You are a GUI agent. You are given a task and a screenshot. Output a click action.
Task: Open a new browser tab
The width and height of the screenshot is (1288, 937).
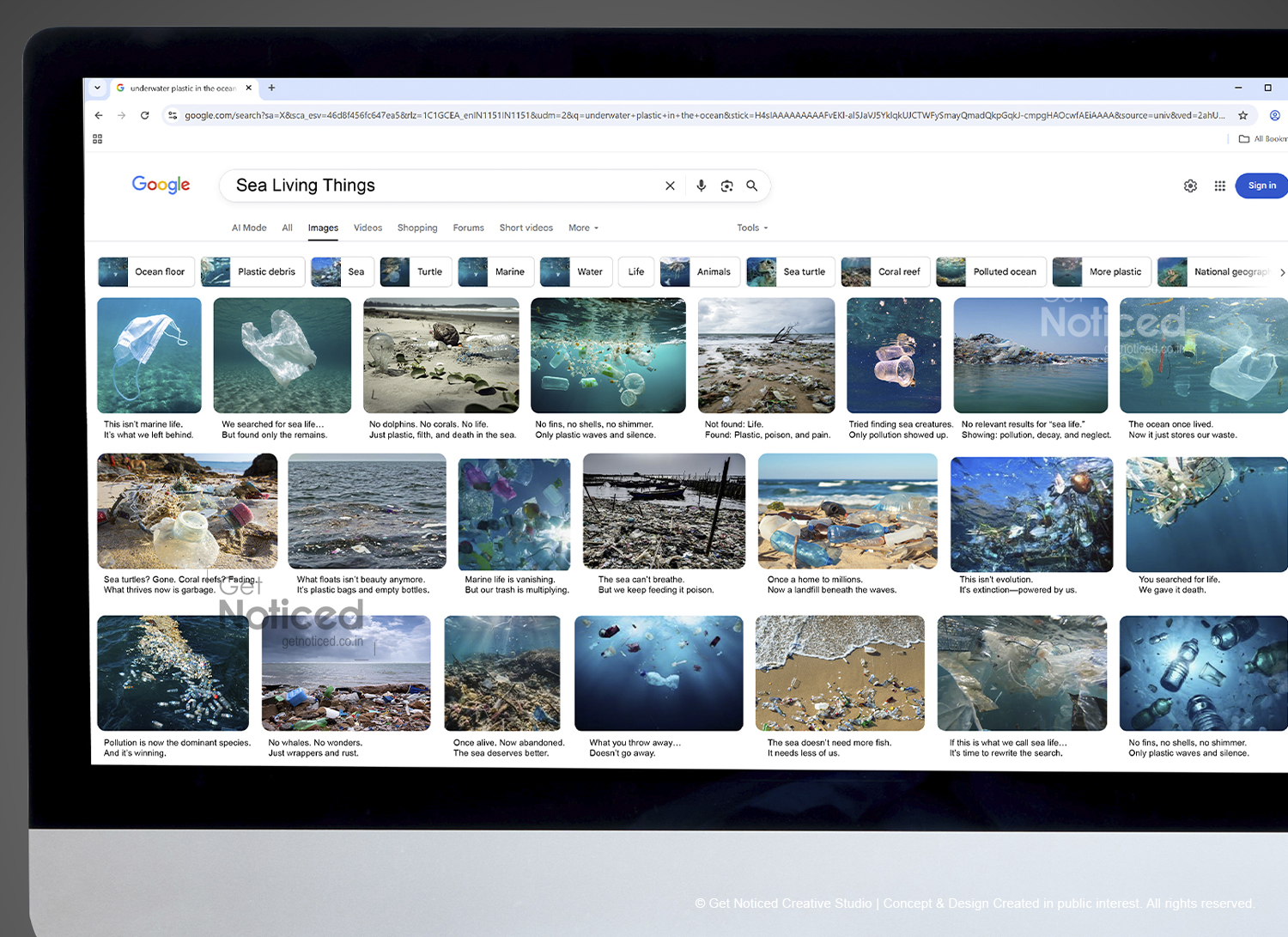pos(271,88)
